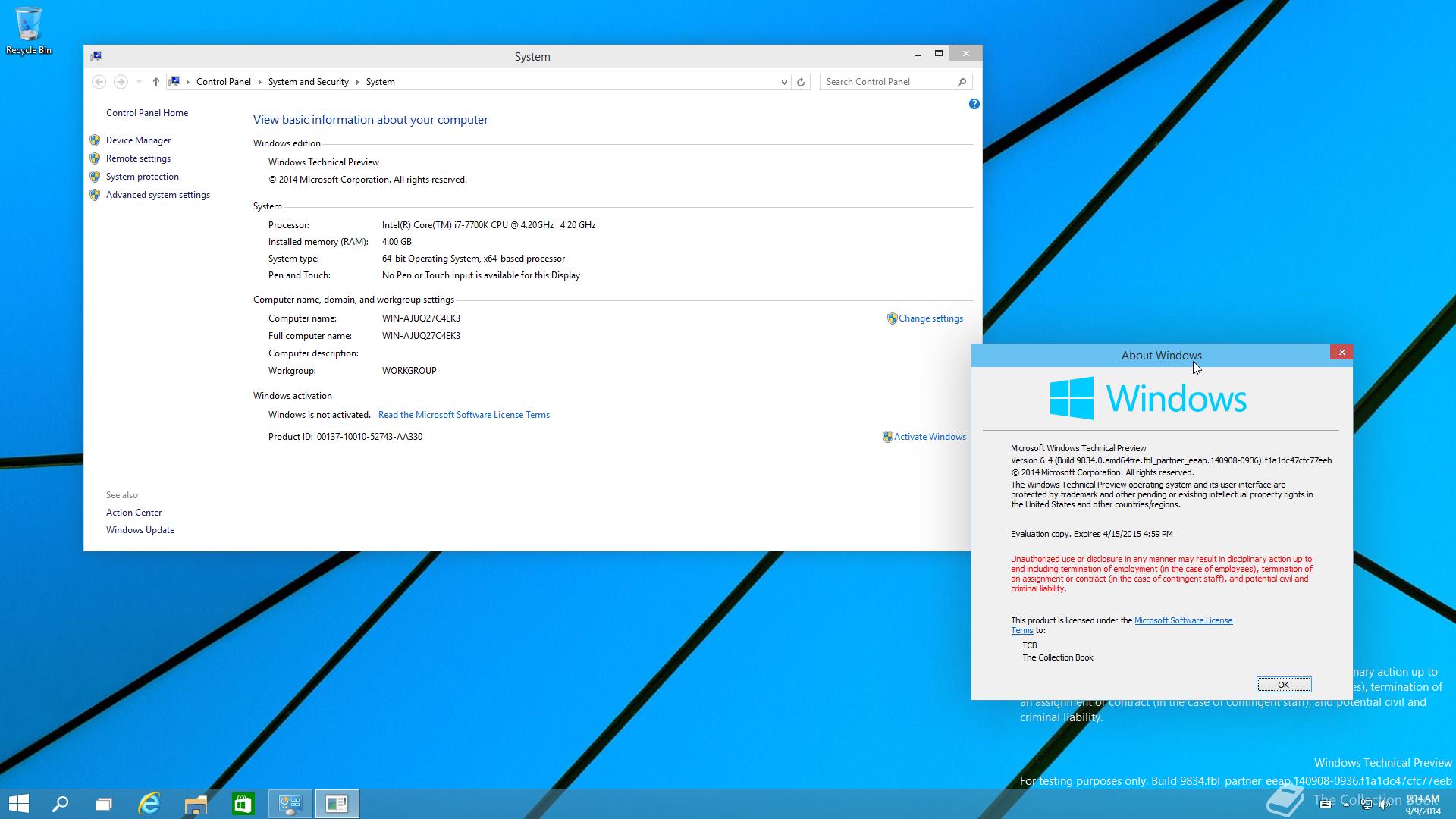Open the network icon in system tray
Viewport: 1456px width, 819px height.
click(1367, 805)
